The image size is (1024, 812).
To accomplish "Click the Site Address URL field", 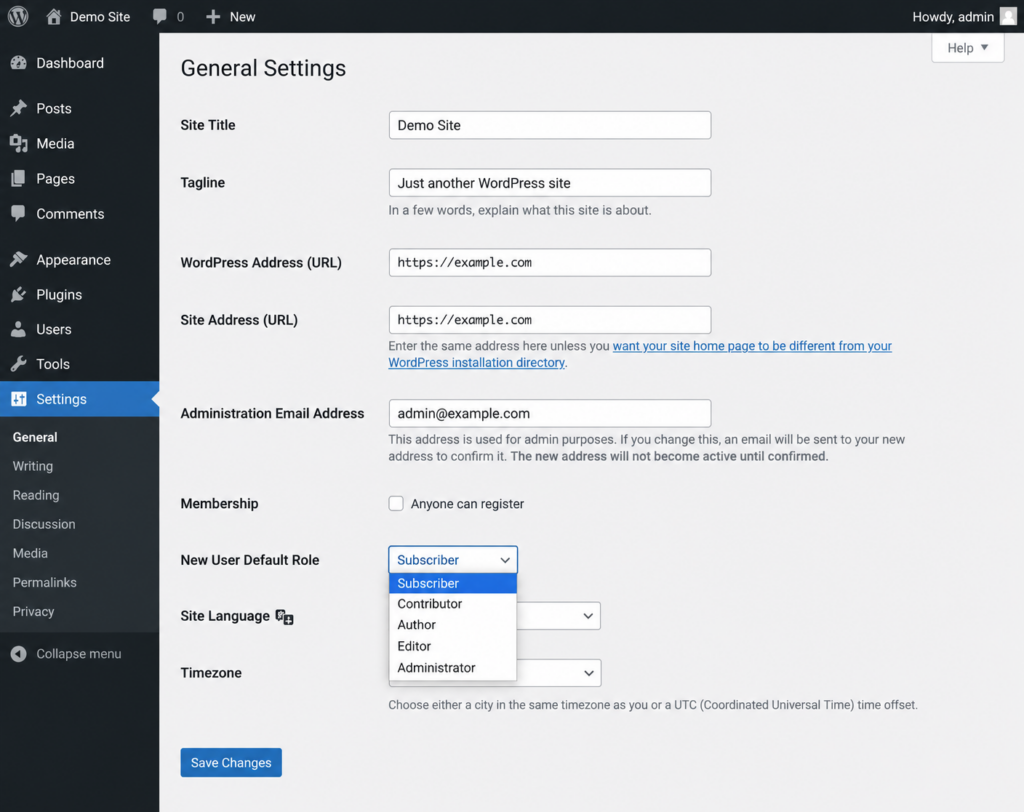I will [x=550, y=319].
